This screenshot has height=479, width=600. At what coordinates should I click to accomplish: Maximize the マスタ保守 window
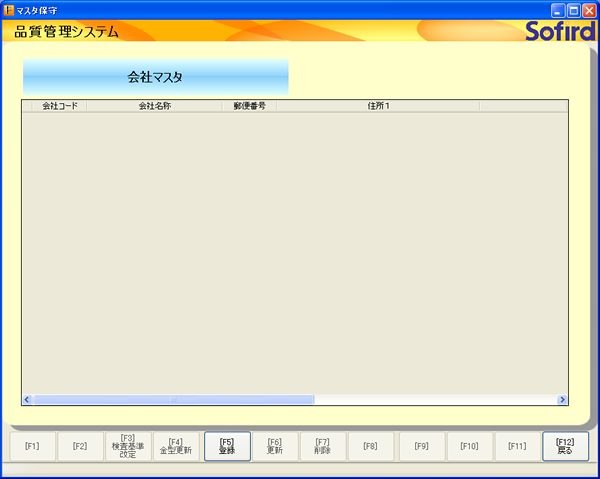[573, 9]
